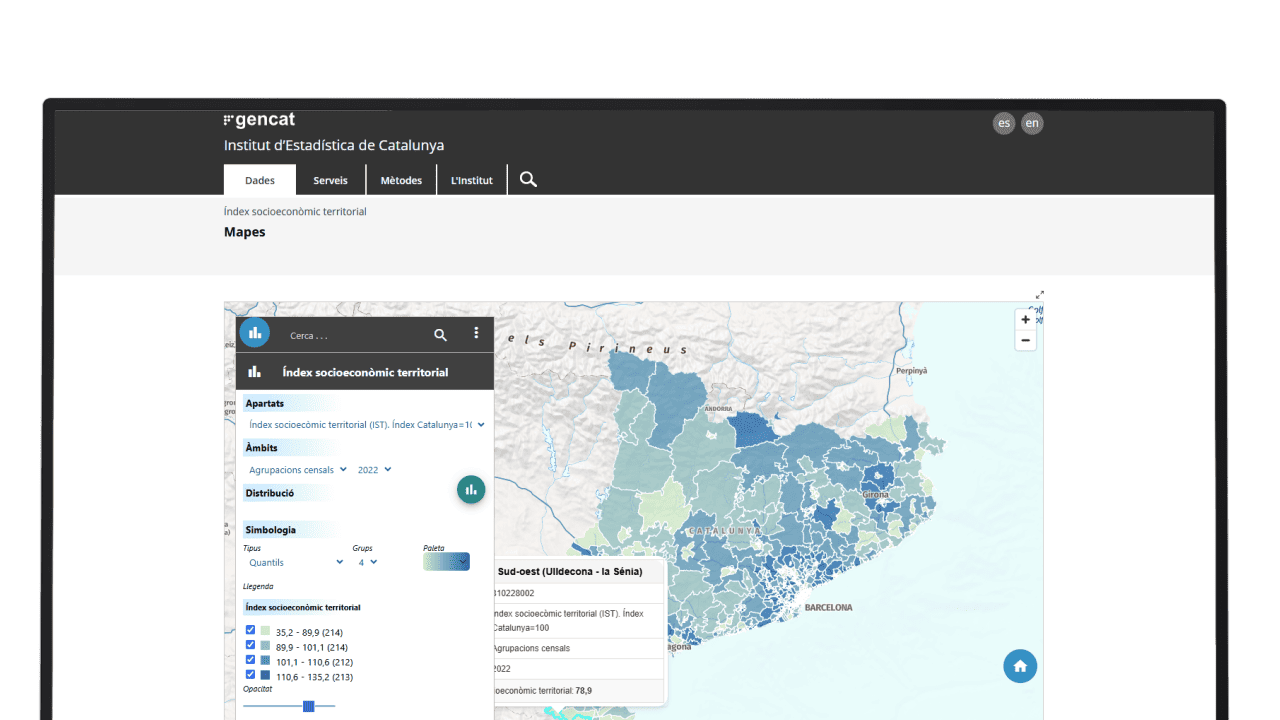1280x720 pixels.
Task: Open the green Distribució chart icon
Action: pyautogui.click(x=471, y=490)
